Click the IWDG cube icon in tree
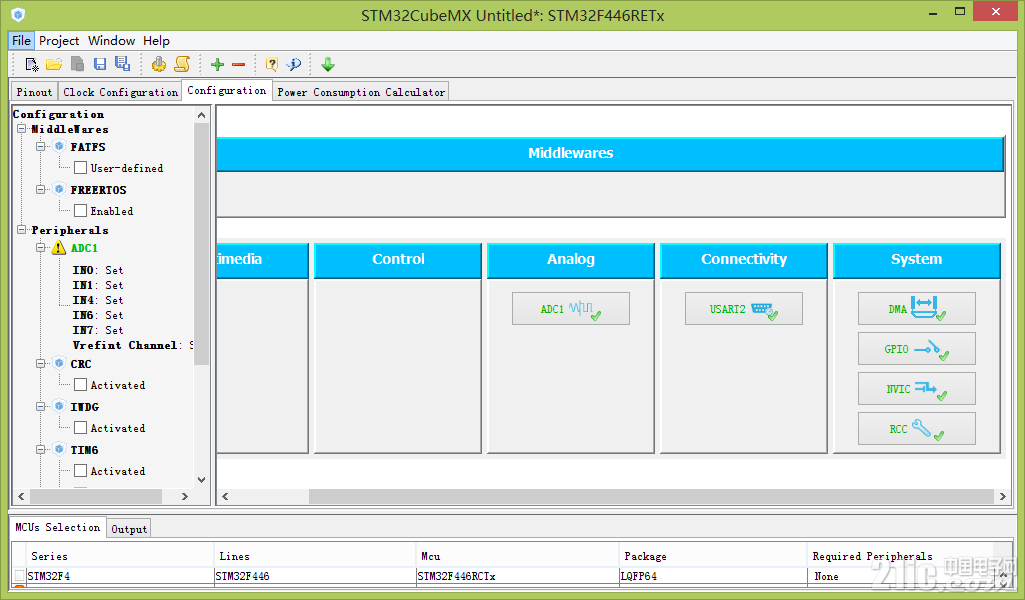Screen dimensions: 1025x600 point(59,407)
